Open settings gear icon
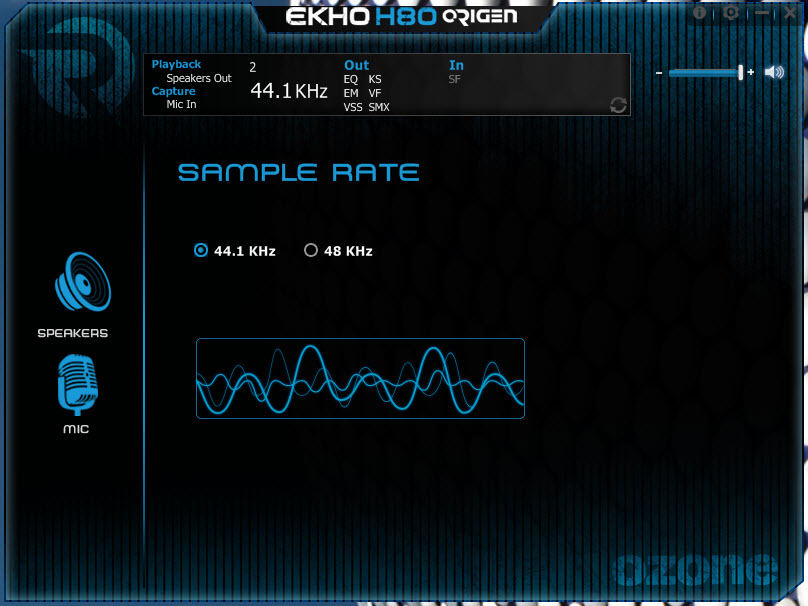This screenshot has width=808, height=606. pos(731,12)
